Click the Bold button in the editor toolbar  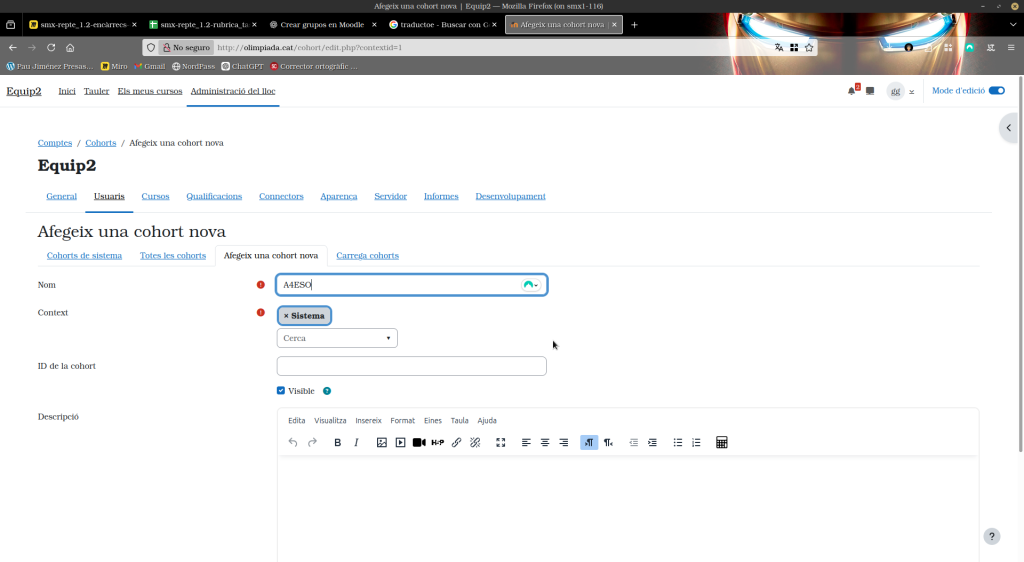[337, 442]
